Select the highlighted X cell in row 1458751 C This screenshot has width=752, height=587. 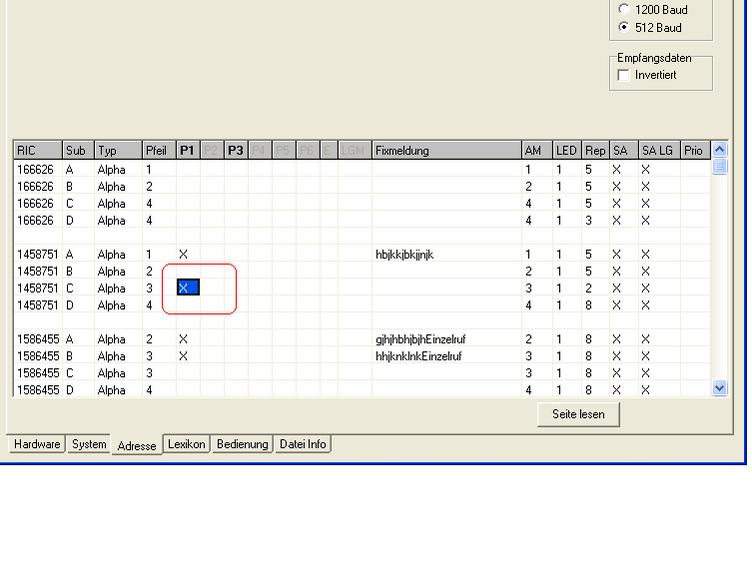(188, 288)
